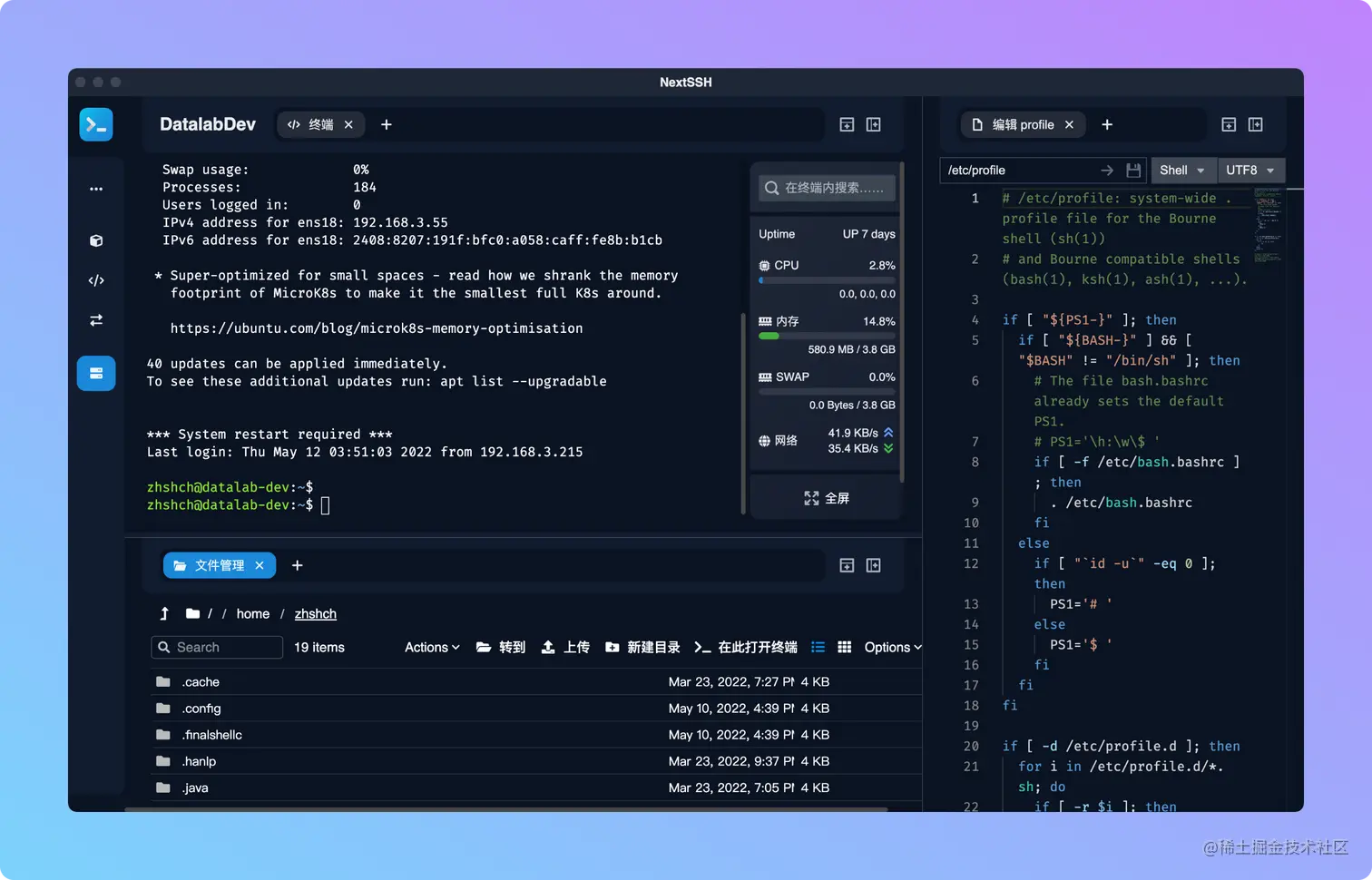Image resolution: width=1372 pixels, height=880 pixels.
Task: Click the split-pane icon beside terminal tabs
Action: [x=872, y=124]
